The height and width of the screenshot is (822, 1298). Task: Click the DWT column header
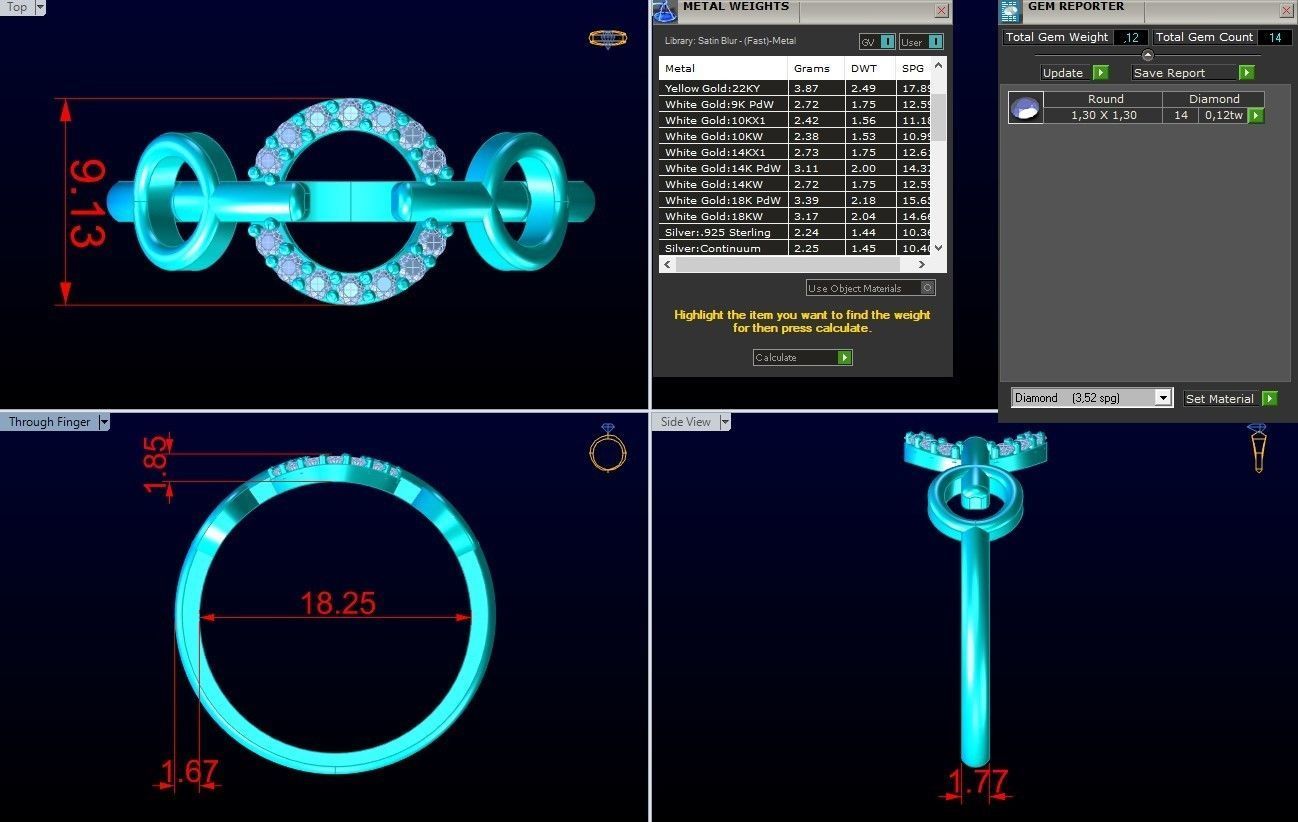[x=870, y=68]
